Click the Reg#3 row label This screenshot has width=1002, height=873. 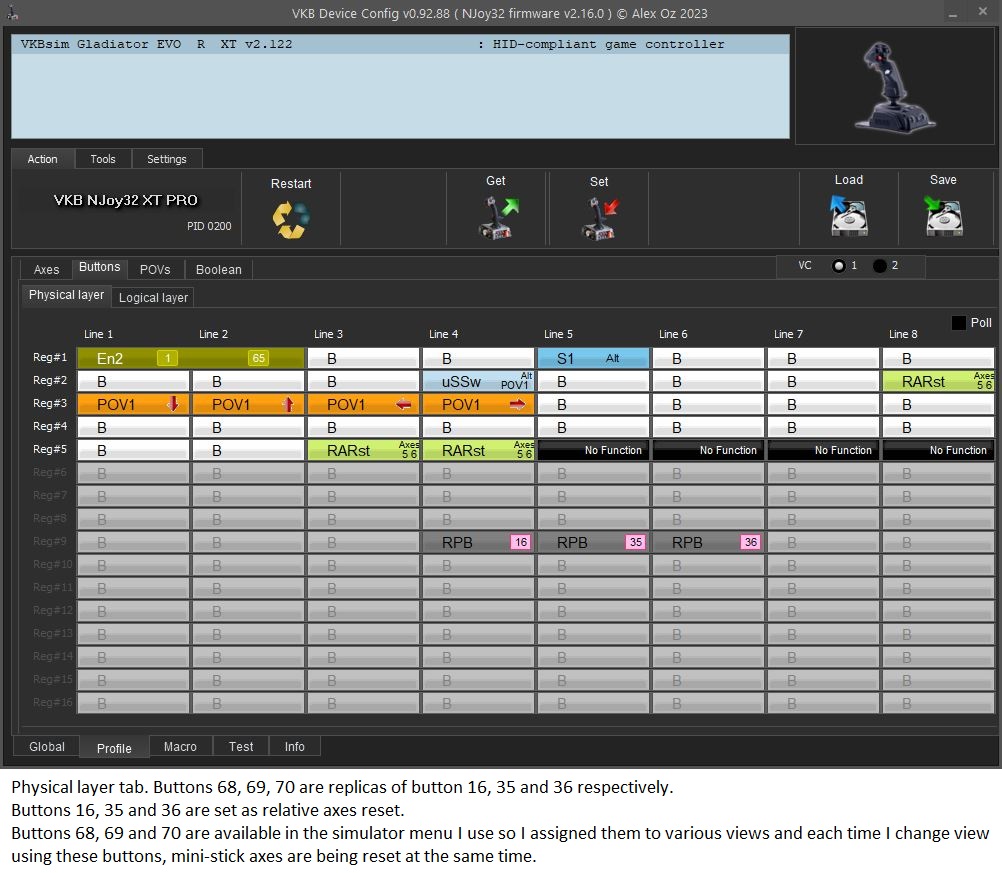(x=50, y=403)
